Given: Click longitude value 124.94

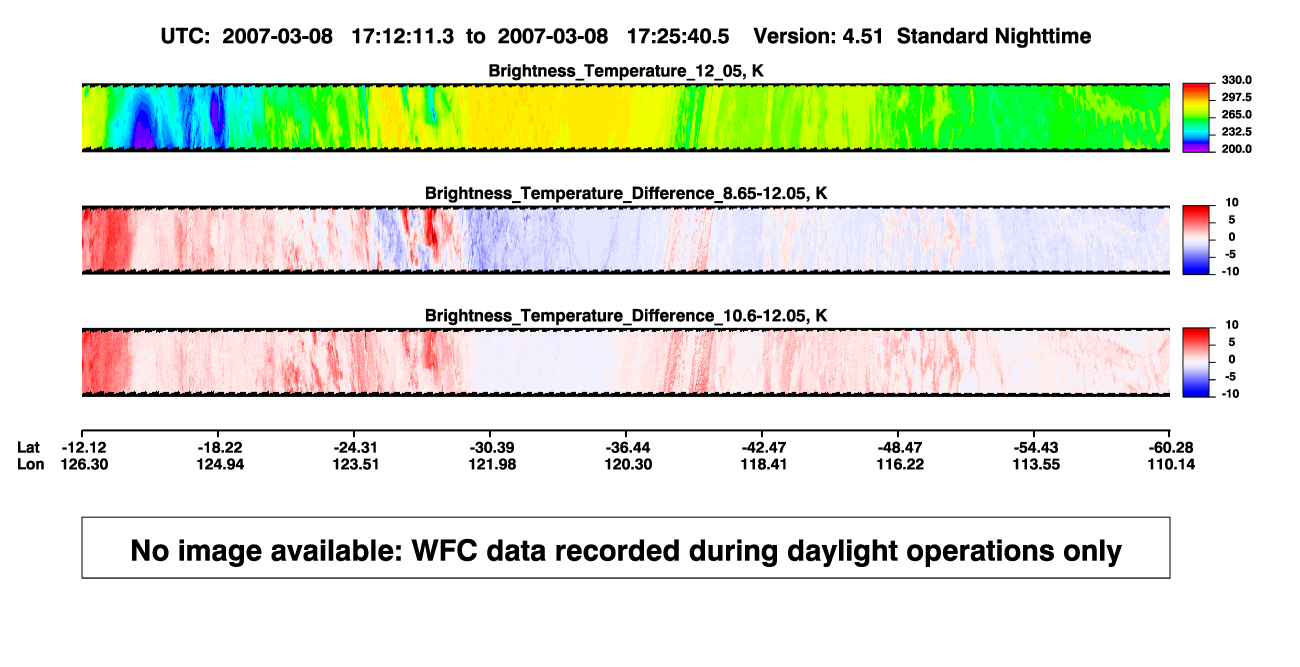Looking at the screenshot, I should (221, 464).
